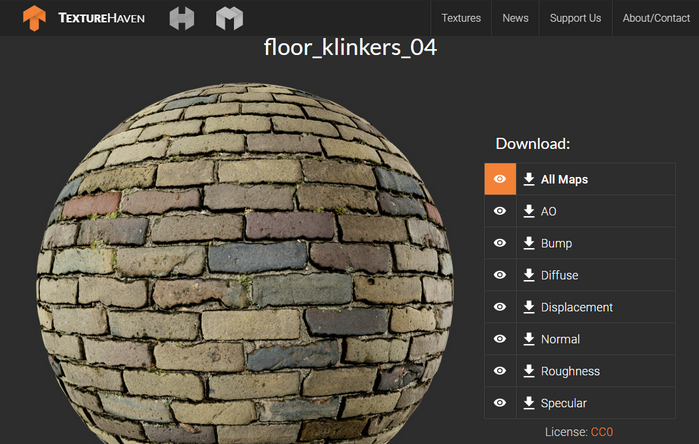Click the brick sphere texture preview
This screenshot has width=699, height=444.
coord(245,263)
